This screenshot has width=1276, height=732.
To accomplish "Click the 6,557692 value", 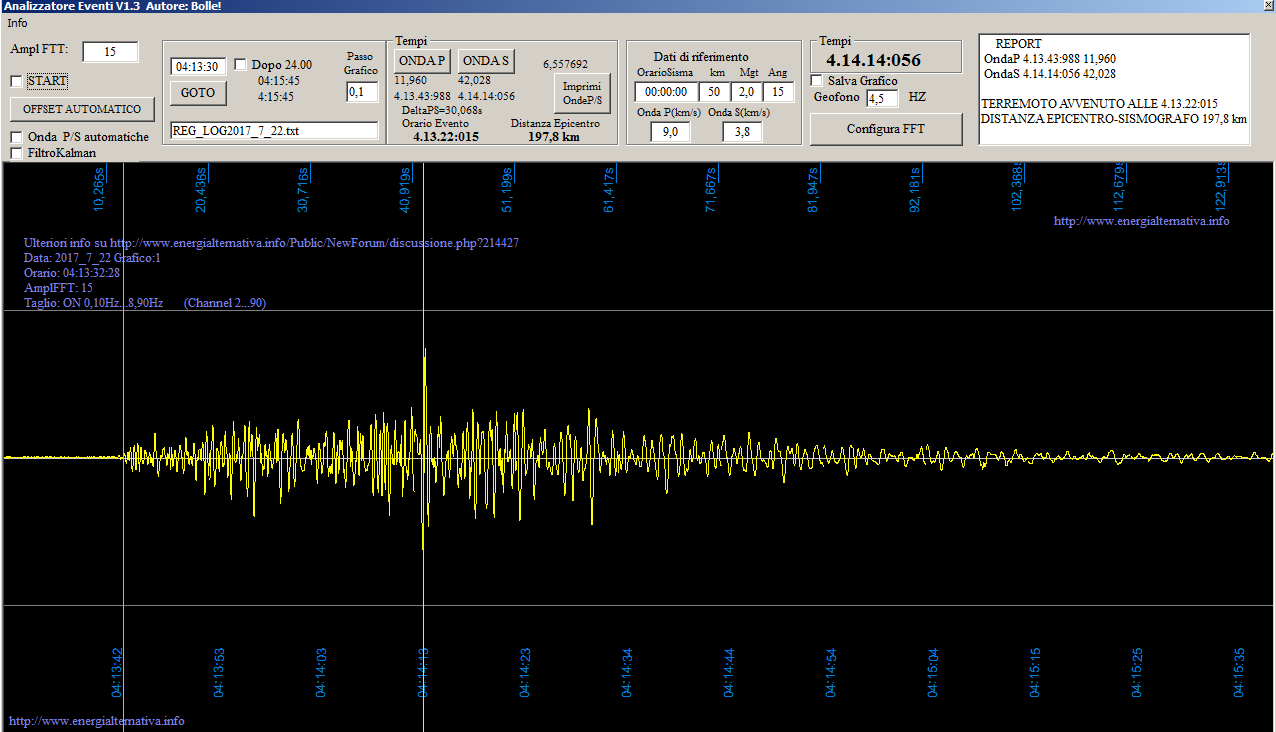I will [x=565, y=64].
